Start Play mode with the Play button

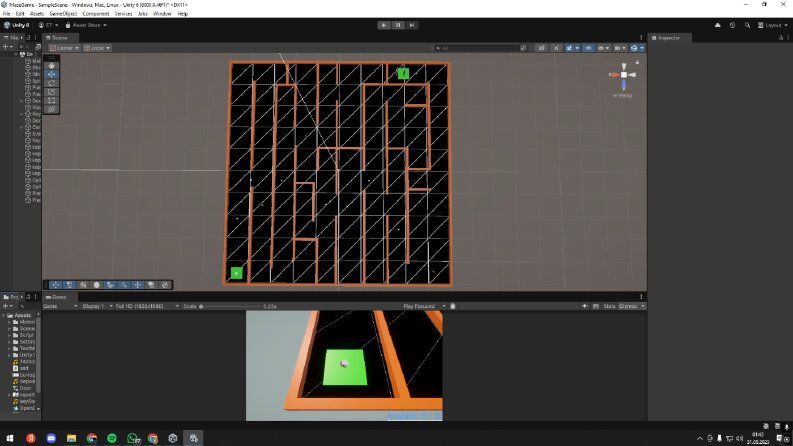pyautogui.click(x=384, y=25)
